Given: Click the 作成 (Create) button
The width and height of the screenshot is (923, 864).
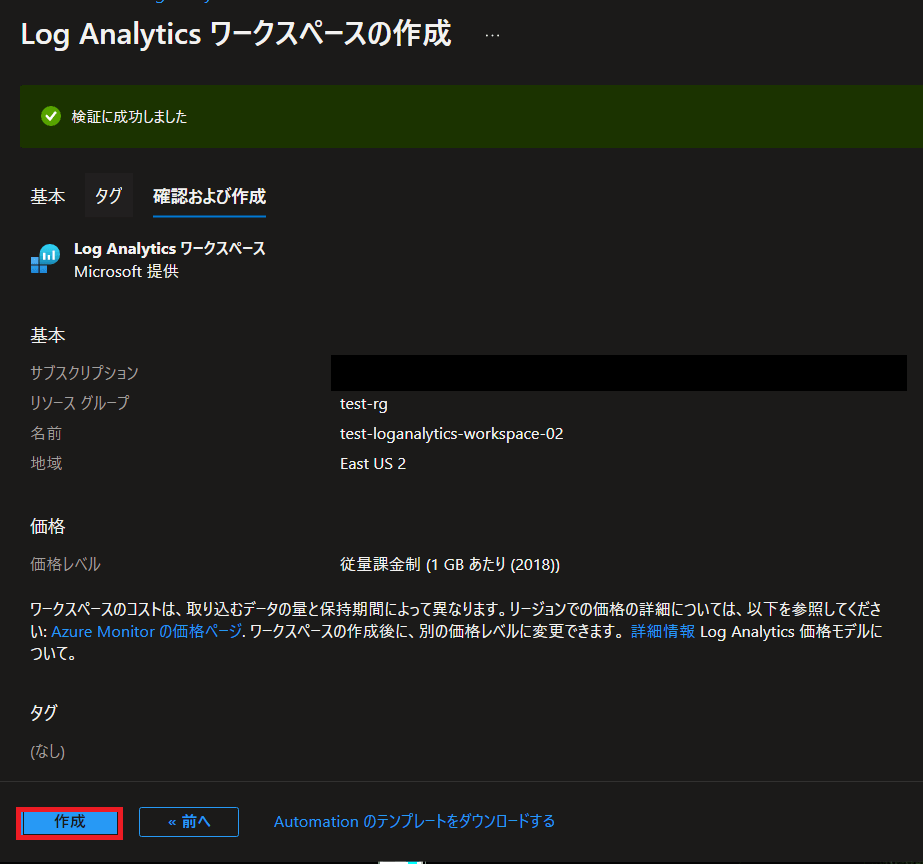Looking at the screenshot, I should [x=69, y=822].
